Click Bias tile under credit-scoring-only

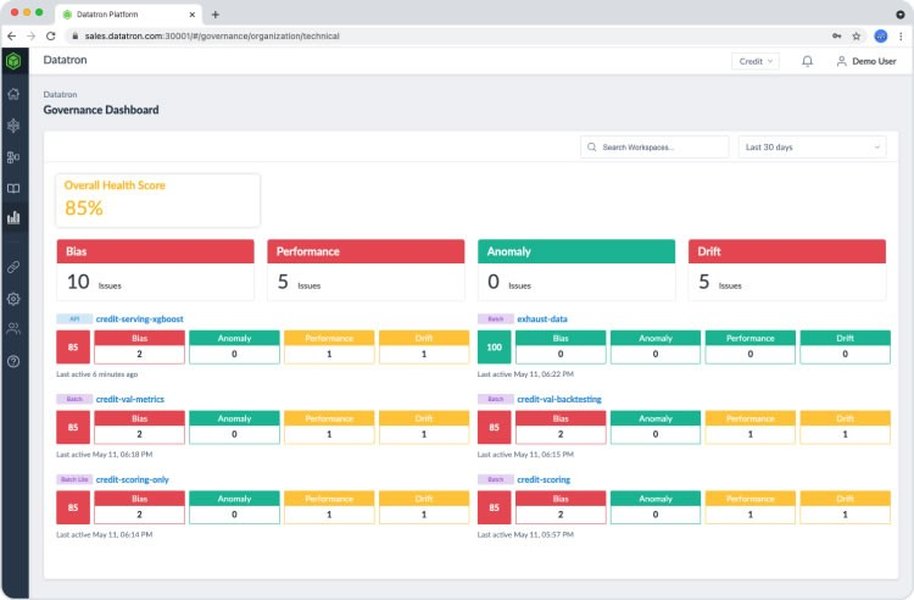[139, 507]
